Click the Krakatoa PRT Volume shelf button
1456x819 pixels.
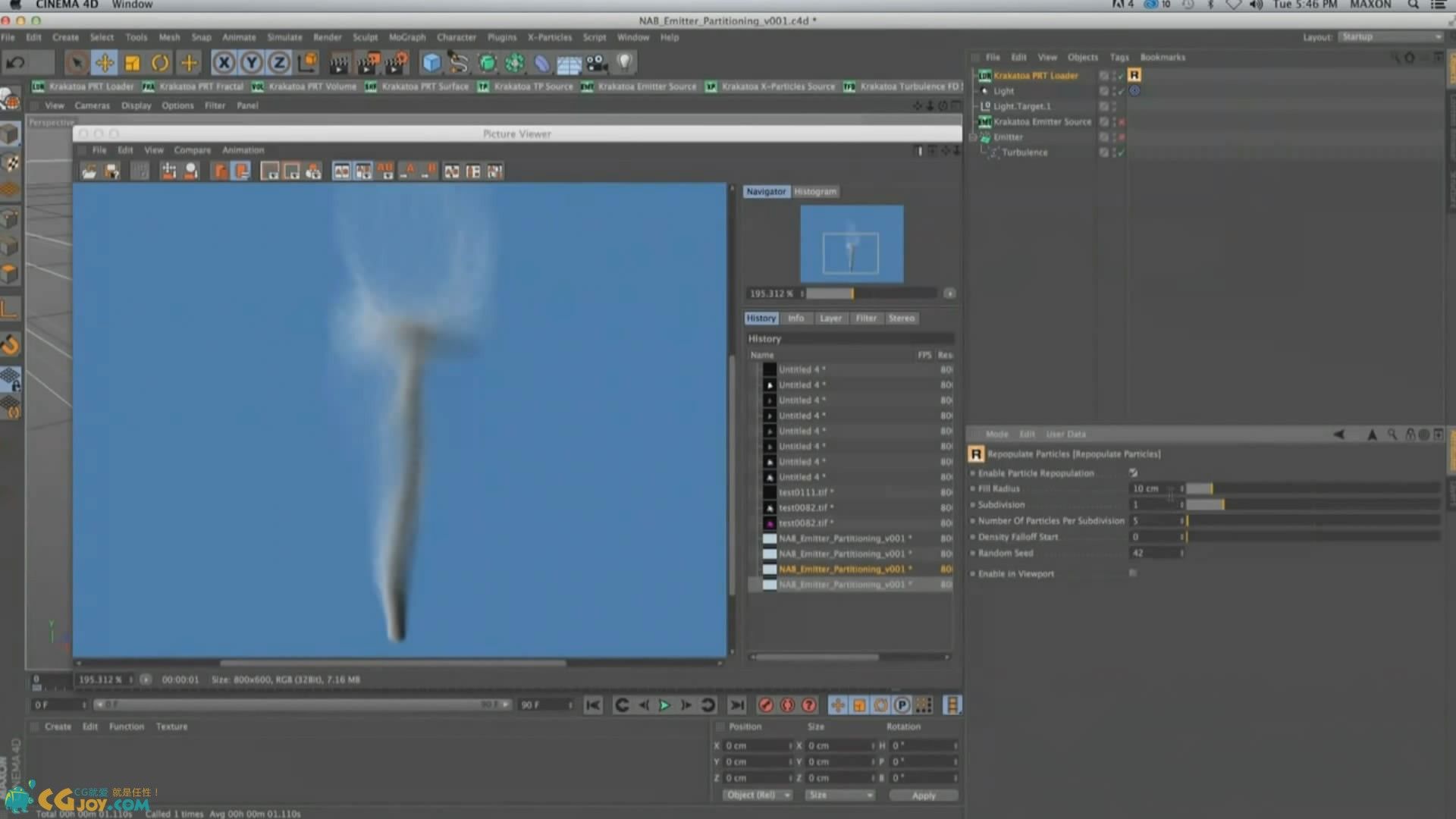304,86
